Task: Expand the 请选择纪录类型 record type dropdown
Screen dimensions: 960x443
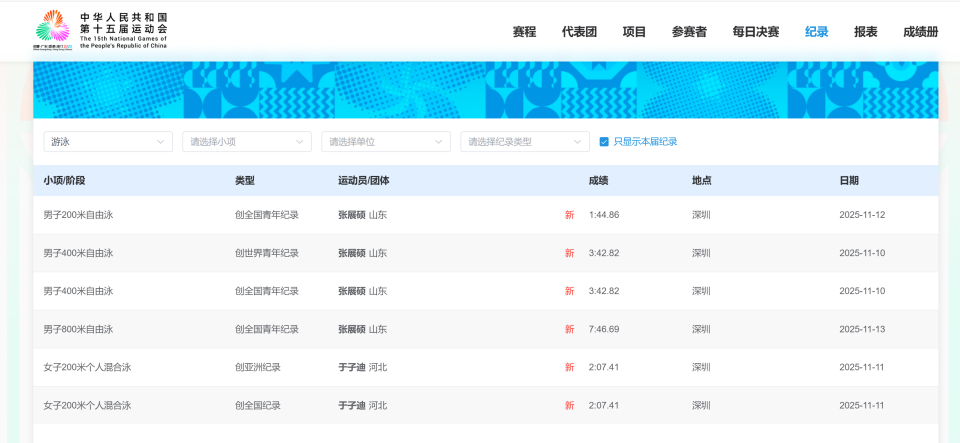Action: coord(525,142)
